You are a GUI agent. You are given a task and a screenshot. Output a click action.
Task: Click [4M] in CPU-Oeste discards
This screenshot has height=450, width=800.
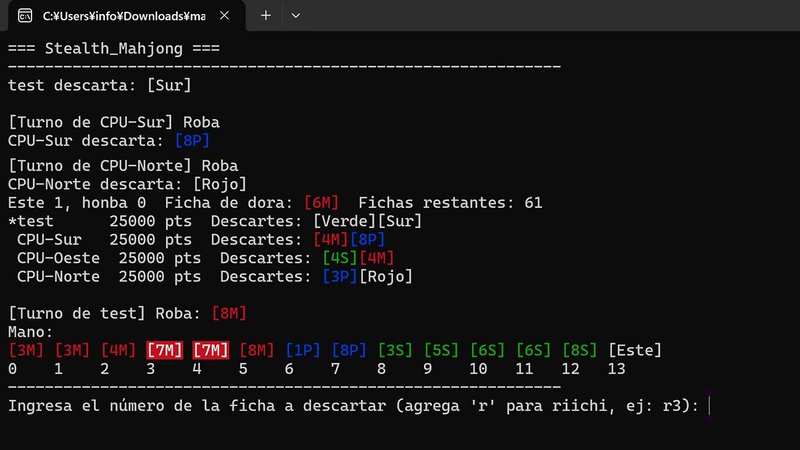(x=377, y=258)
